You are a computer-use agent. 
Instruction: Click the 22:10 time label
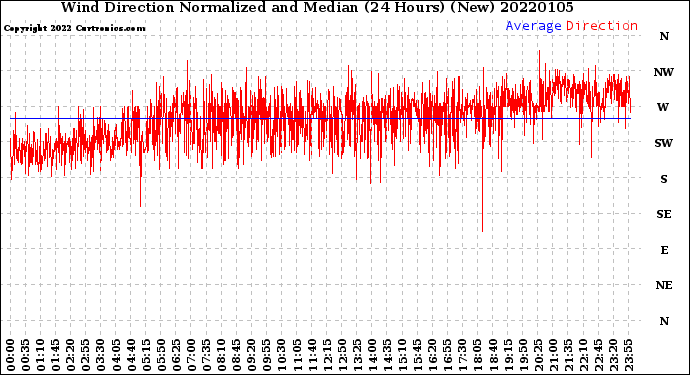point(583,355)
